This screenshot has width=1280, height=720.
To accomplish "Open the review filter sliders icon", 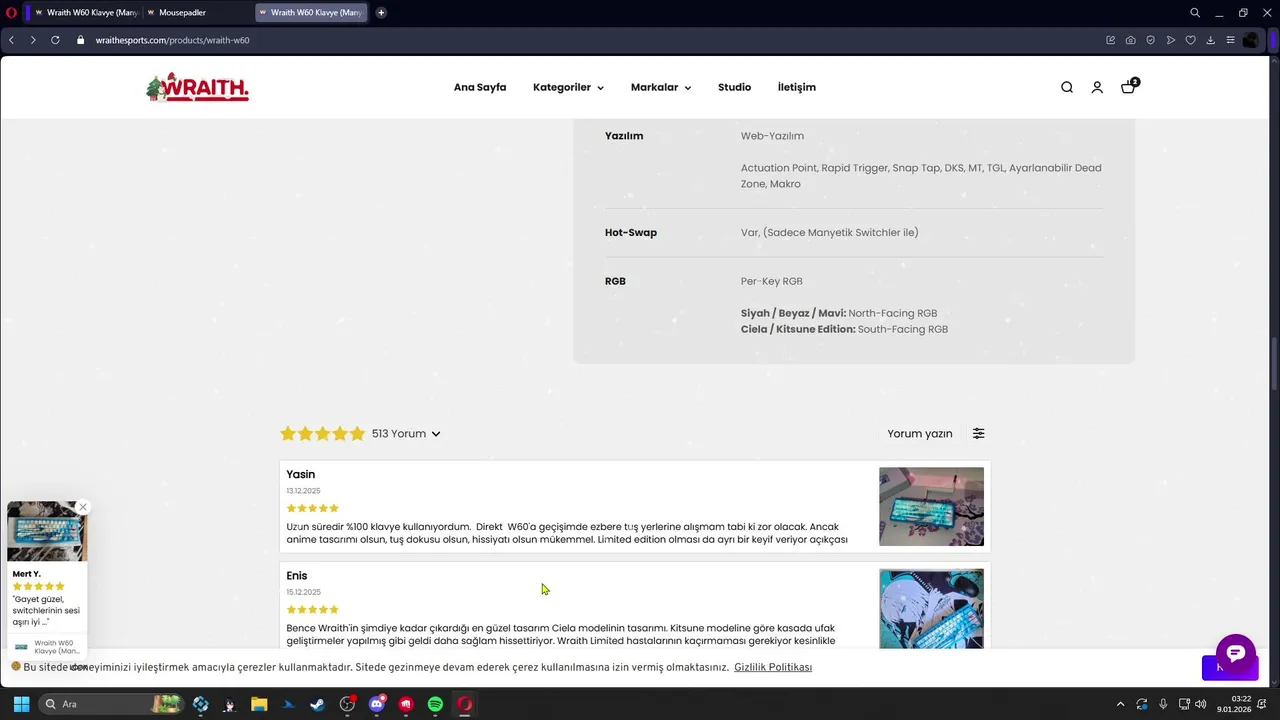I will coord(978,433).
